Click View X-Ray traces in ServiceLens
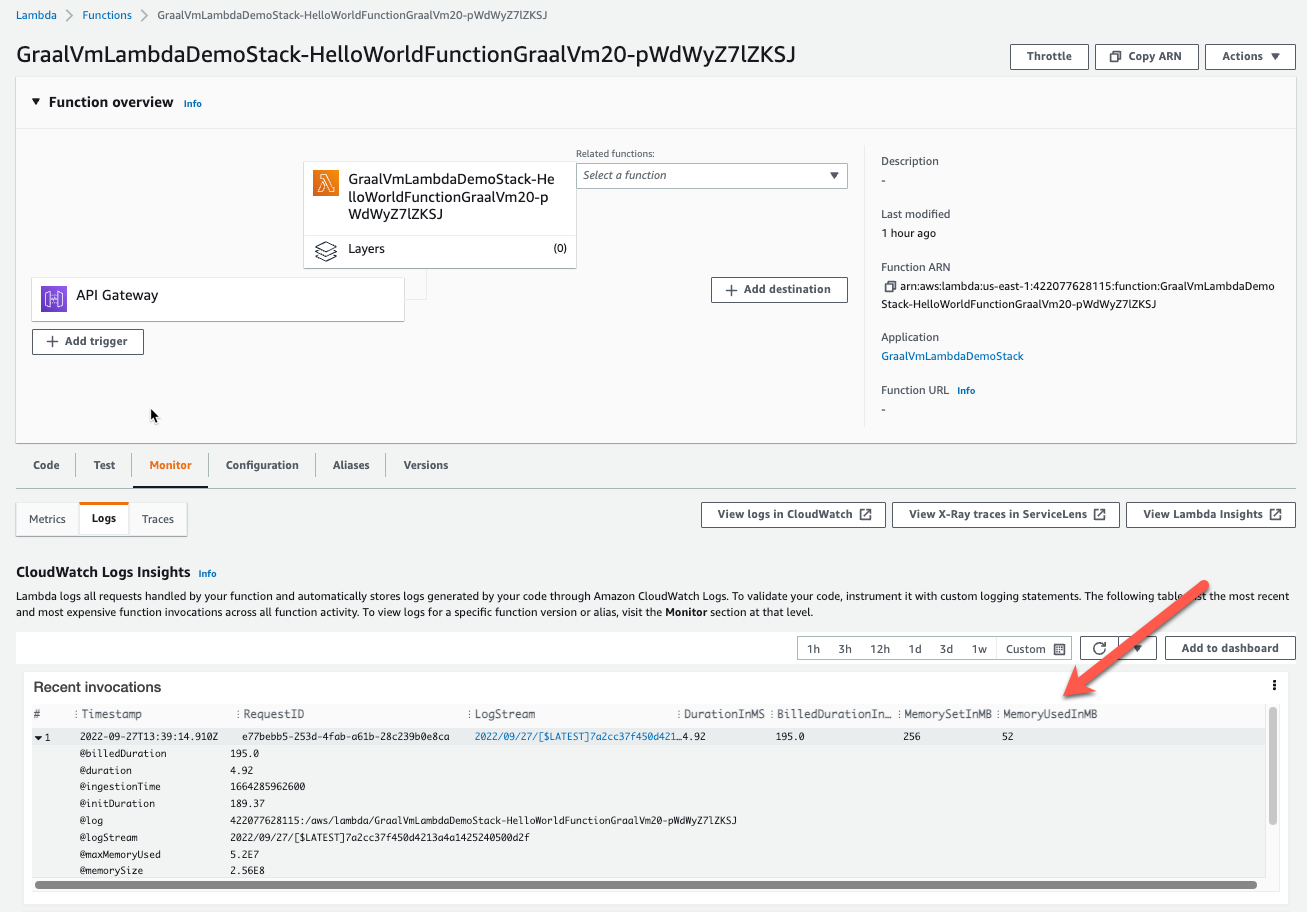 tap(1005, 514)
